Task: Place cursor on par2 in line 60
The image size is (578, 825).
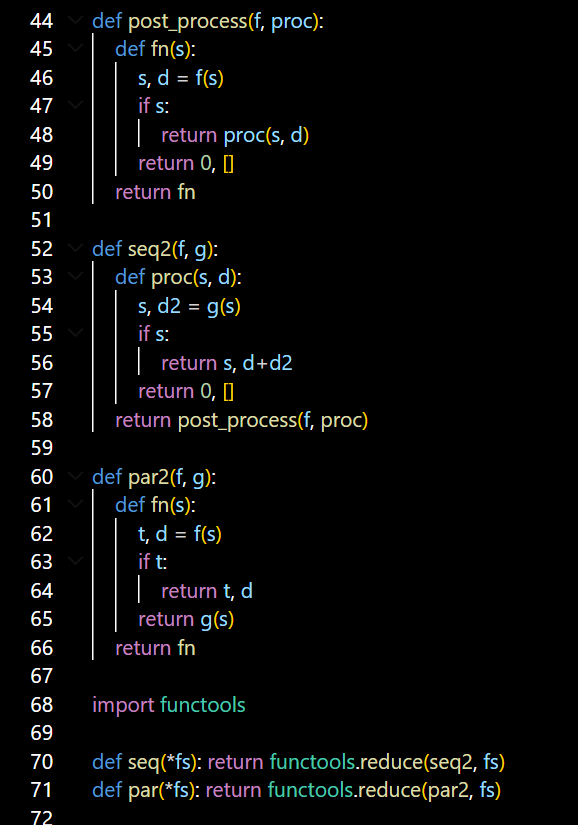Action: (148, 477)
